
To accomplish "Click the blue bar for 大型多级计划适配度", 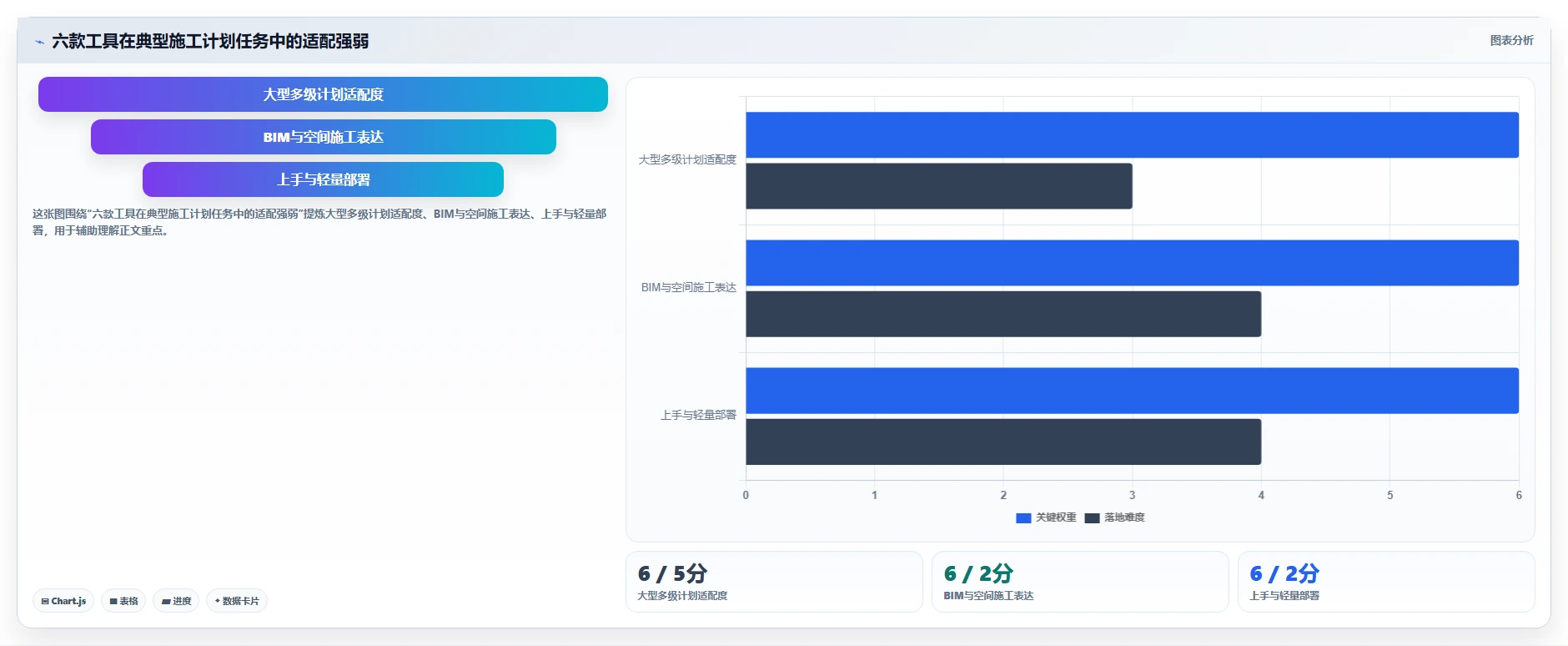I will pos(1132,135).
